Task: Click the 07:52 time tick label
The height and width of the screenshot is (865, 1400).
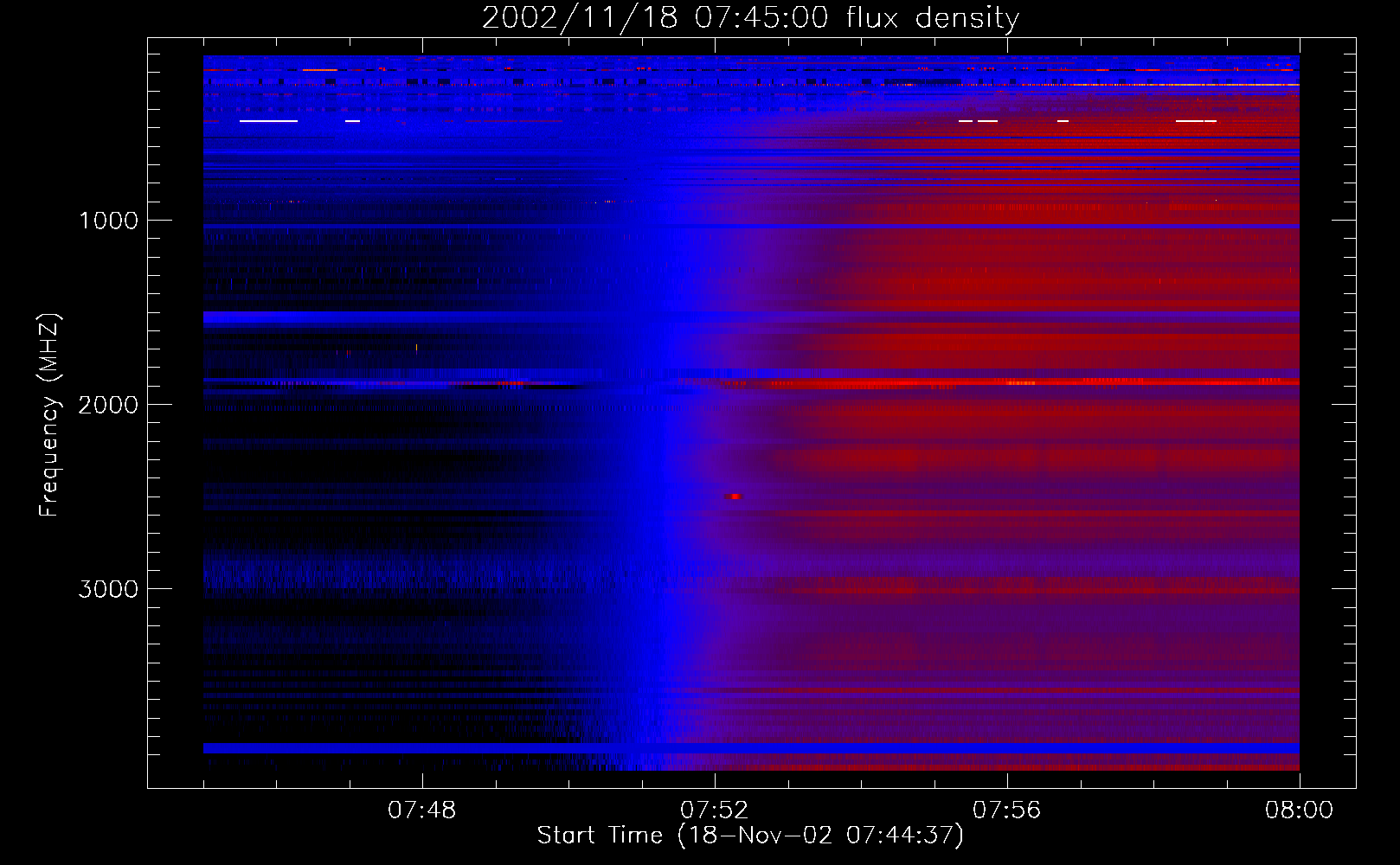Action: (715, 811)
